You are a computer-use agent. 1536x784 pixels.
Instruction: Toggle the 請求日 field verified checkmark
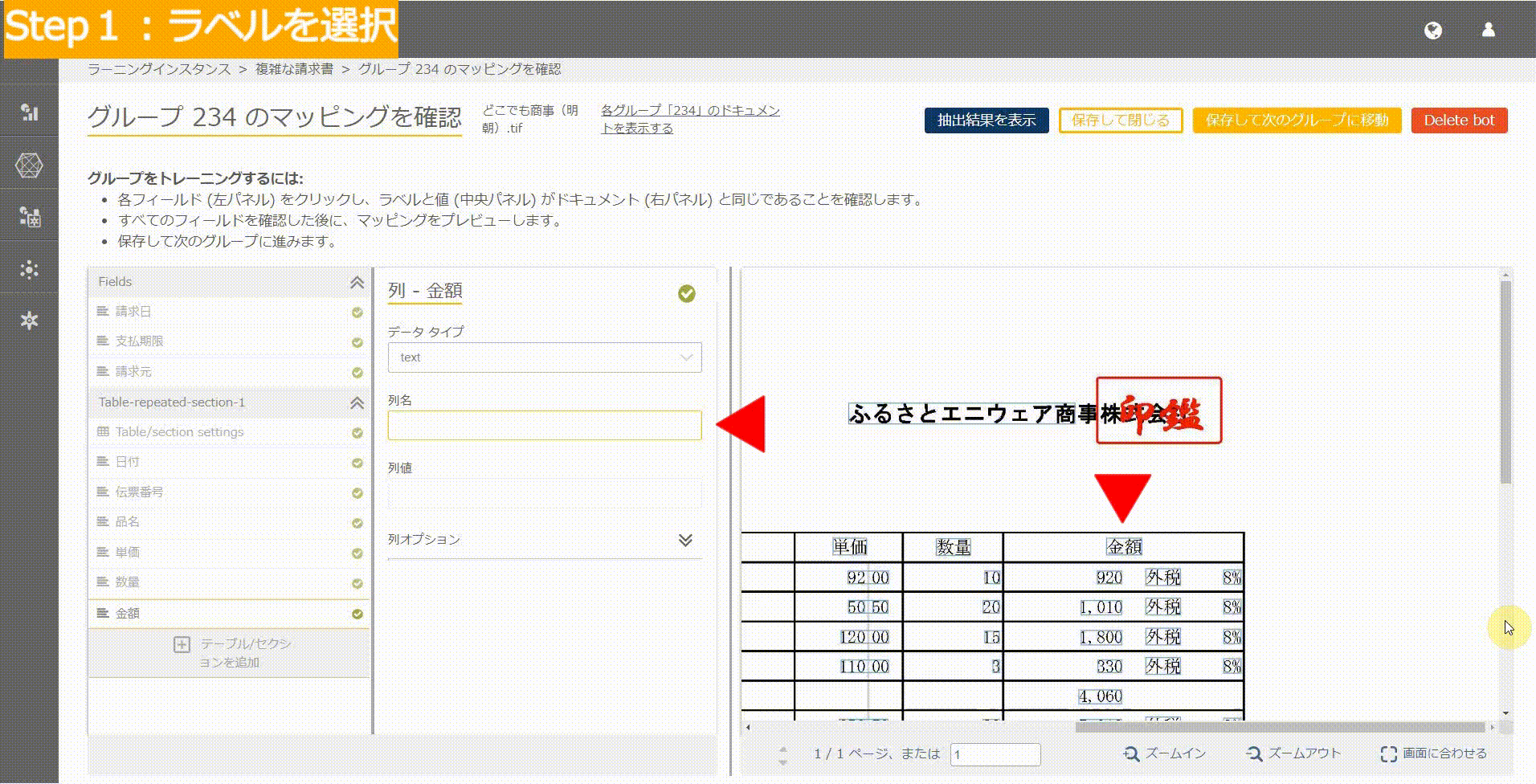click(357, 312)
